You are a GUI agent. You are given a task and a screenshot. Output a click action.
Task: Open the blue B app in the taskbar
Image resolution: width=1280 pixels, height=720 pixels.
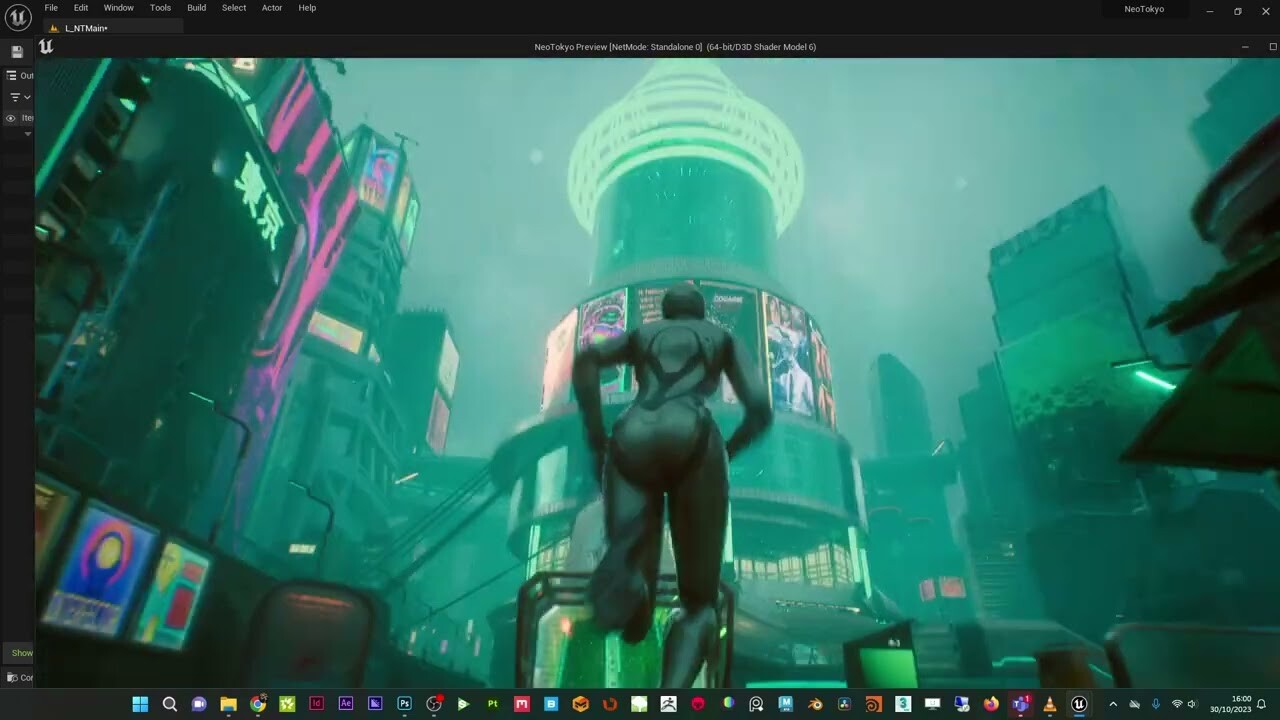pos(551,704)
